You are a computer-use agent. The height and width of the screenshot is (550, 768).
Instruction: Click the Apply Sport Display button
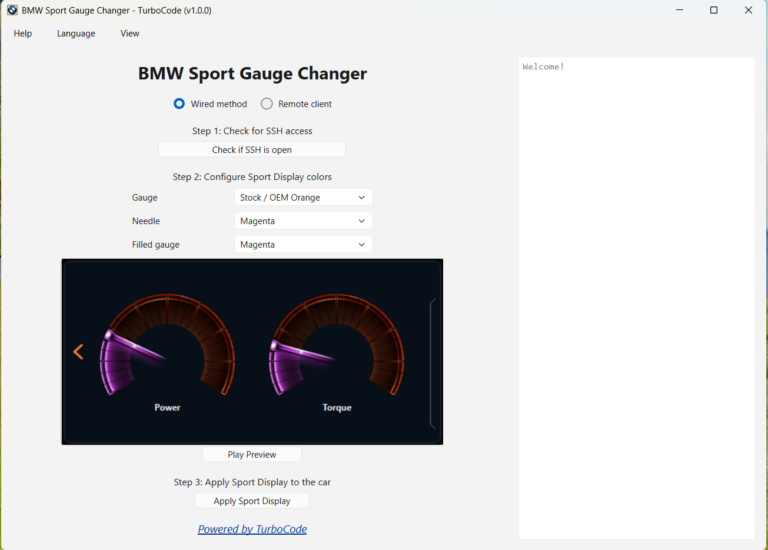252,501
